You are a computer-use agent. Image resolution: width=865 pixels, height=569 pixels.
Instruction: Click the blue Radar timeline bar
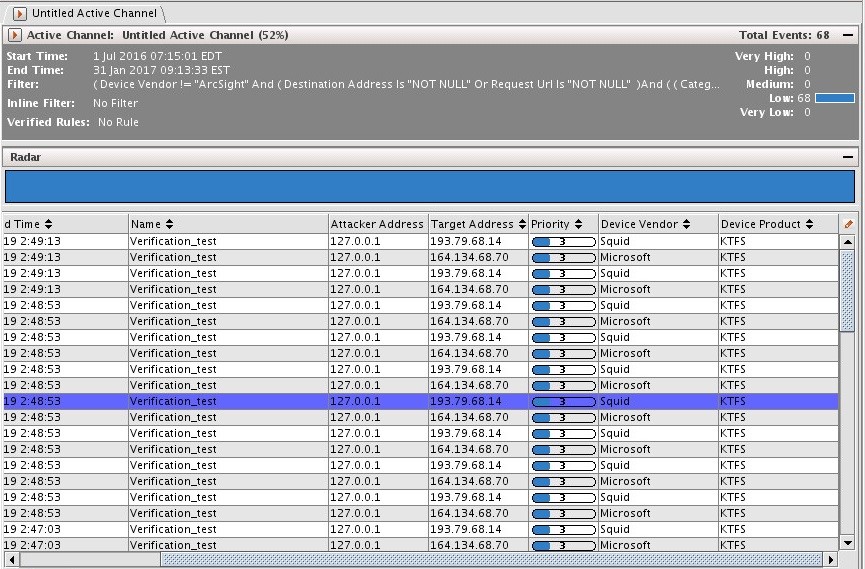430,187
